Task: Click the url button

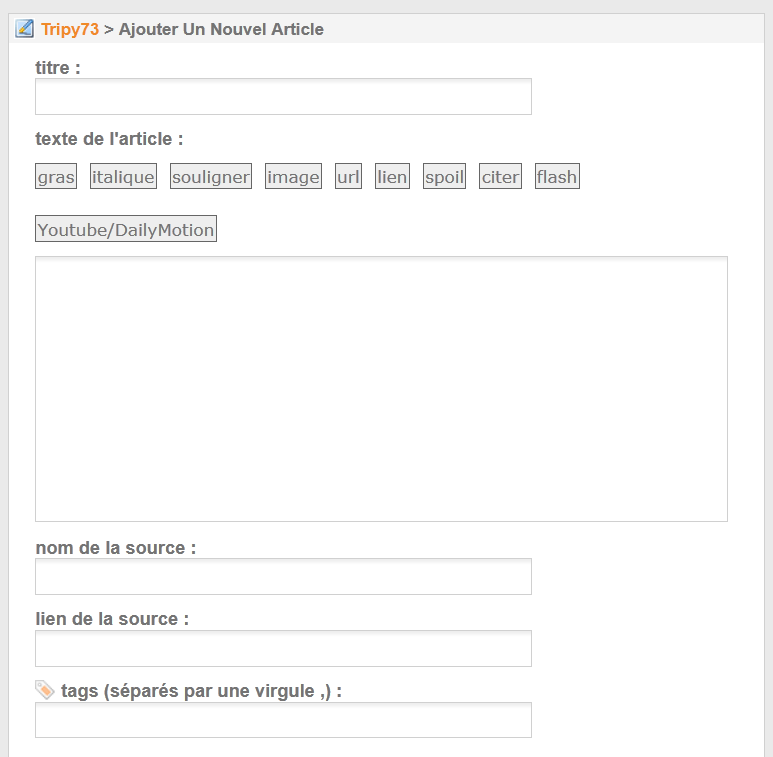Action: tap(349, 176)
